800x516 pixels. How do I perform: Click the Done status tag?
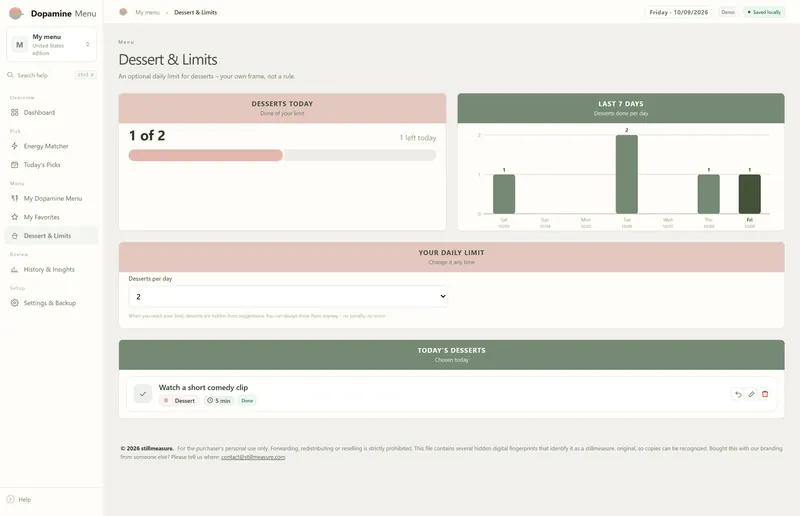click(247, 401)
